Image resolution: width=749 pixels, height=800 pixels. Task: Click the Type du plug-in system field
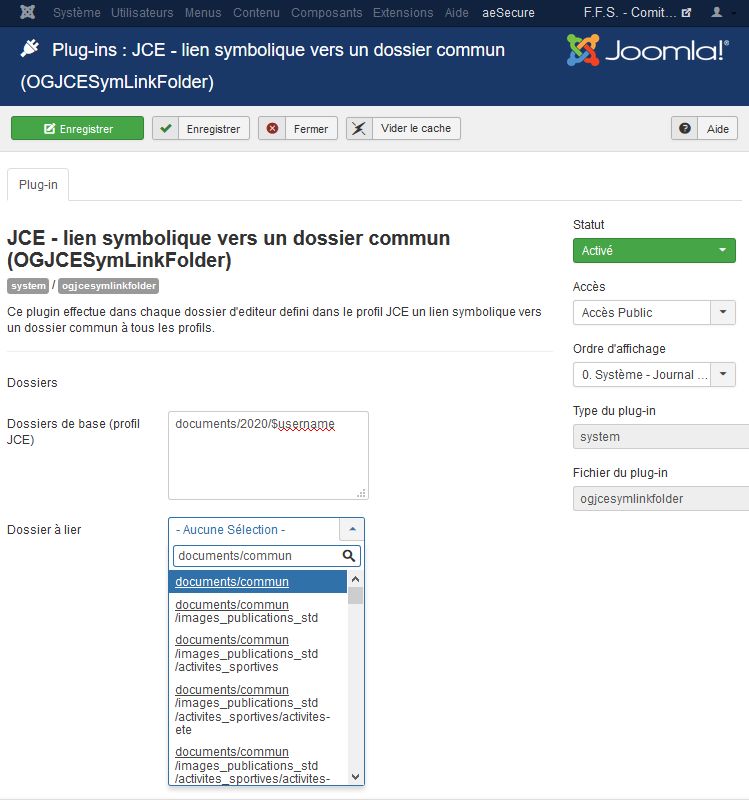[661, 437]
